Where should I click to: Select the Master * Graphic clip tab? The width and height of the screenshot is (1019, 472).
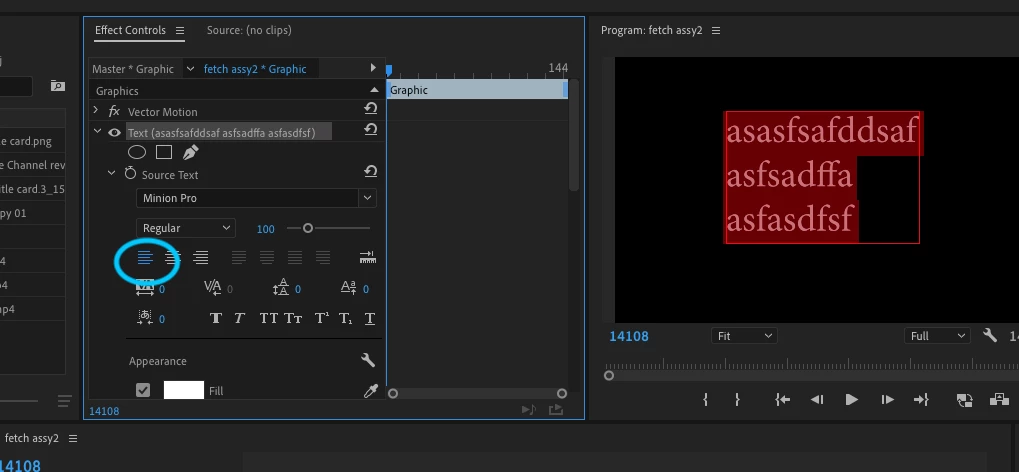(133, 68)
